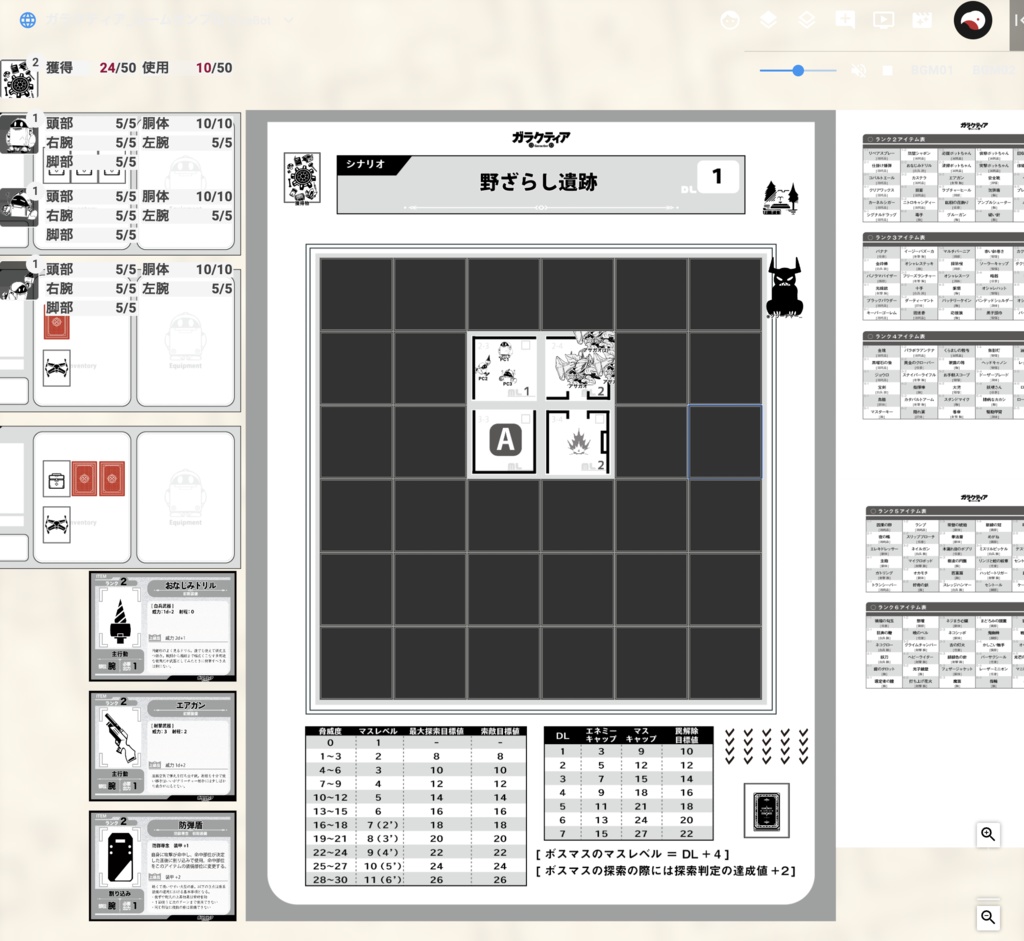The height and width of the screenshot is (941, 1024).
Task: Open the scene switcher icon in the toolbar
Action: click(x=921, y=19)
